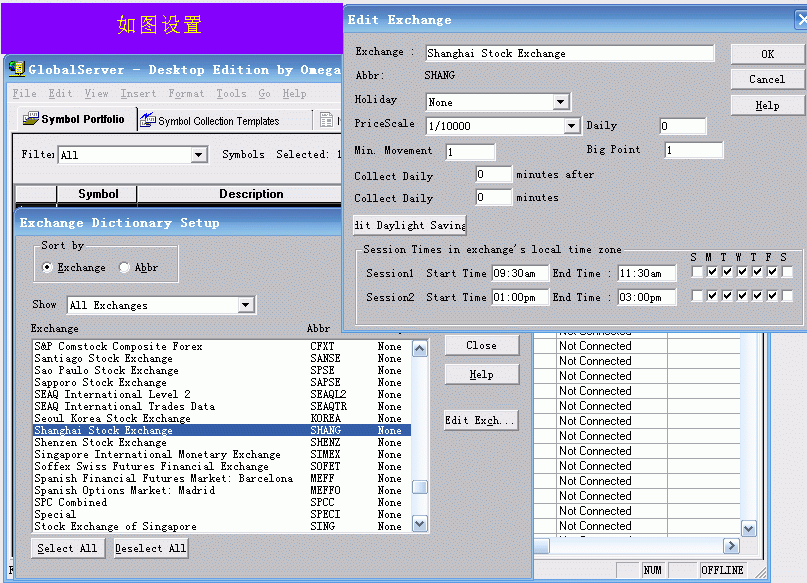This screenshot has width=807, height=583.
Task: Click Help in Exchange Dictionary Setup
Action: pyautogui.click(x=482, y=375)
